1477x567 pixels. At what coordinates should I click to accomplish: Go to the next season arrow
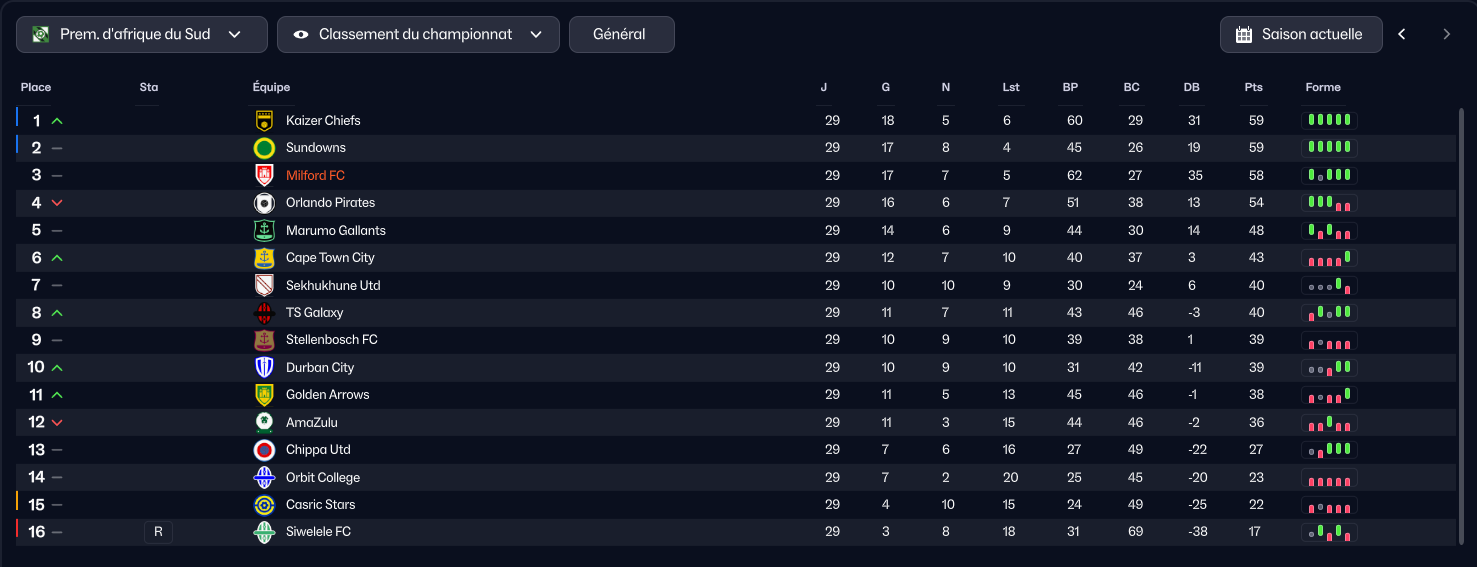pyautogui.click(x=1446, y=34)
